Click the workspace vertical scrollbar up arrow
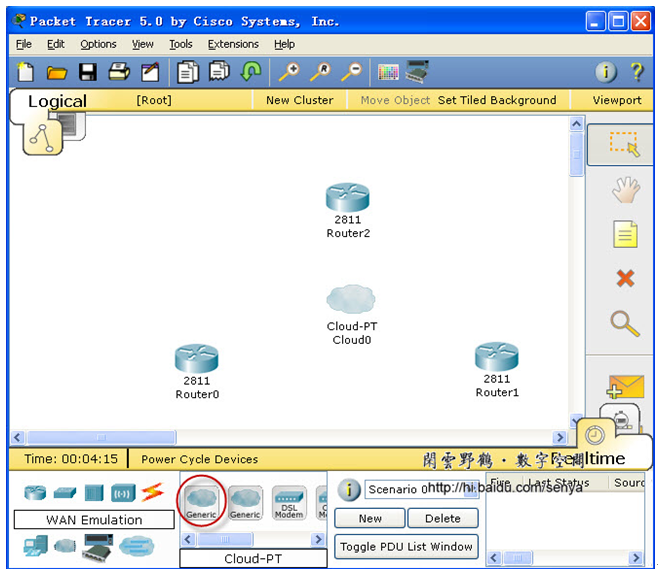The height and width of the screenshot is (575, 658). pyautogui.click(x=577, y=124)
